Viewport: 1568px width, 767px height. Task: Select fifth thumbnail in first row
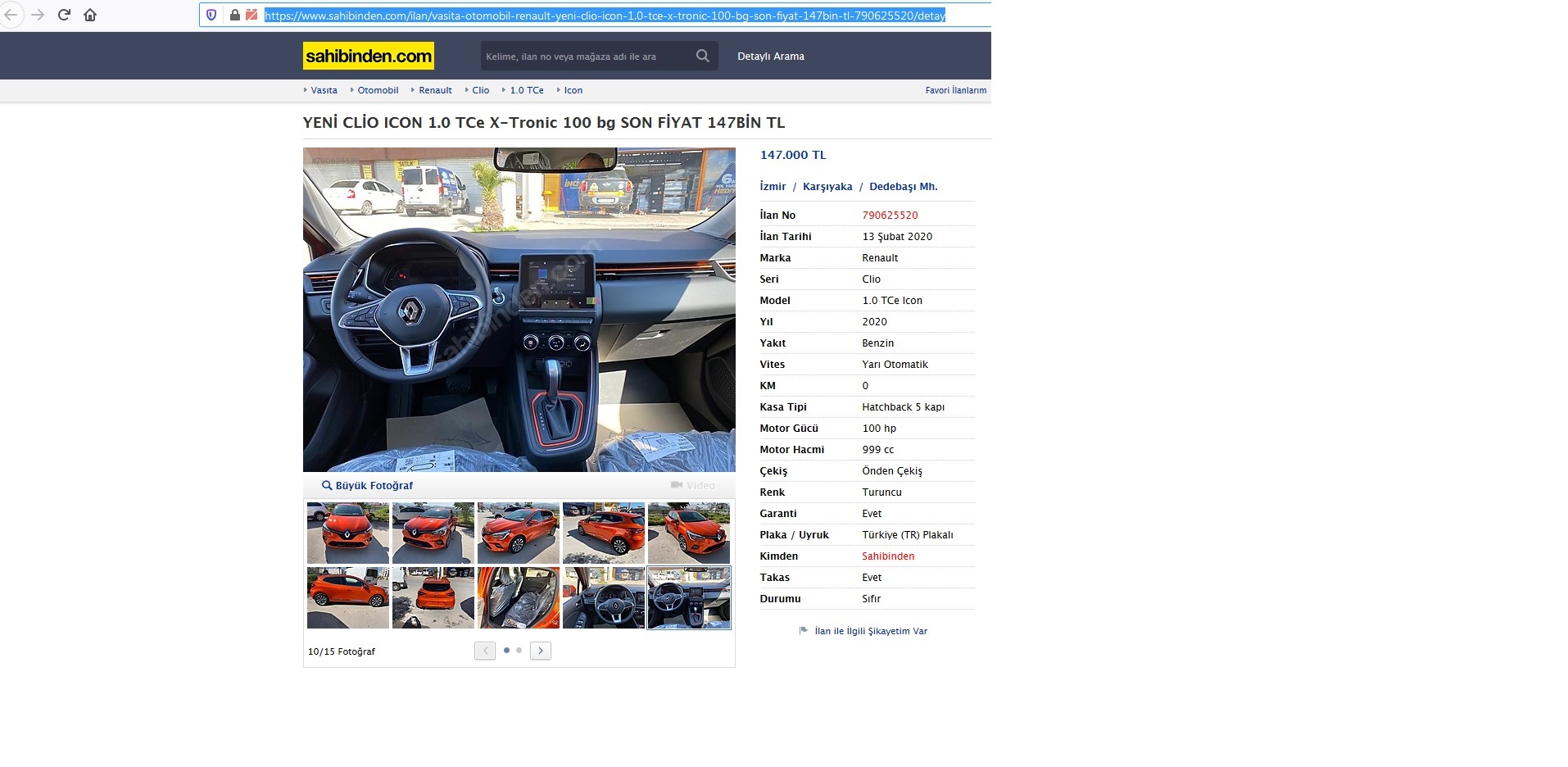(x=689, y=533)
